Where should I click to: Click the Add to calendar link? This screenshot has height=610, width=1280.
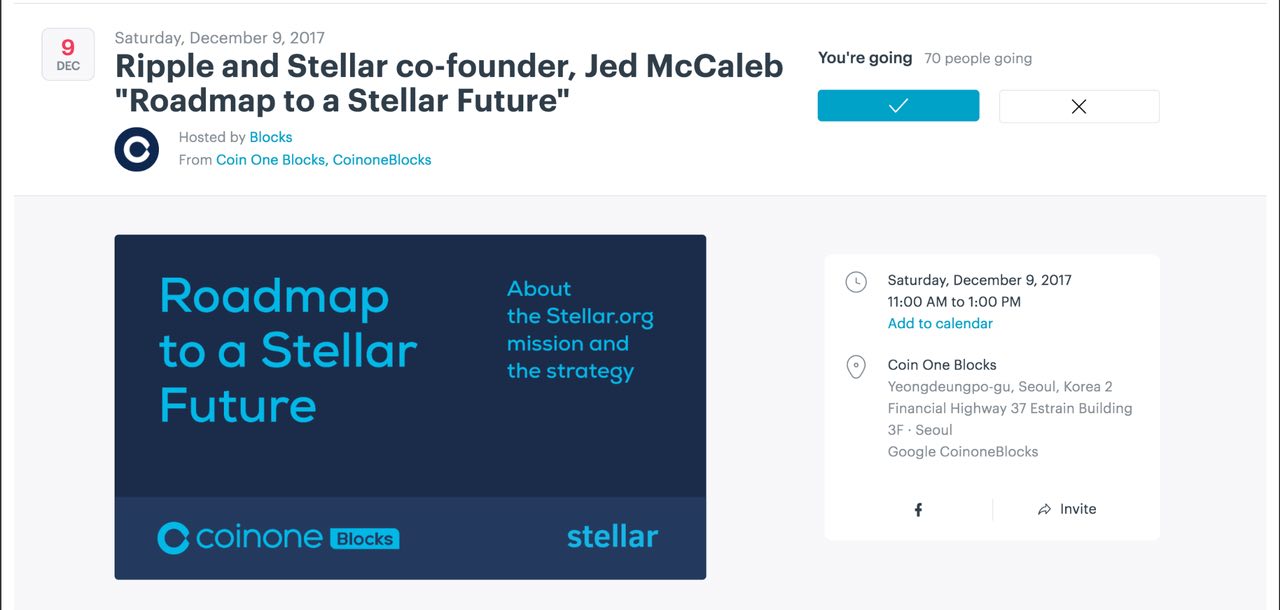[x=940, y=323]
